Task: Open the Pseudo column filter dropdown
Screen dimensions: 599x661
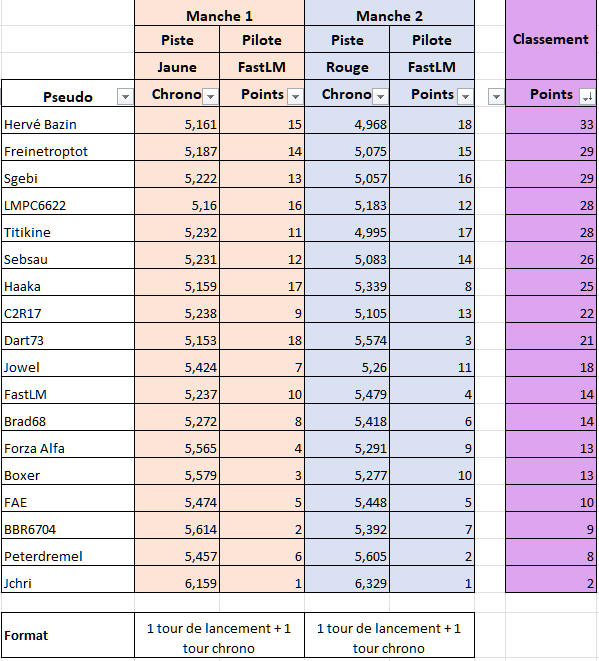Action: coord(125,97)
